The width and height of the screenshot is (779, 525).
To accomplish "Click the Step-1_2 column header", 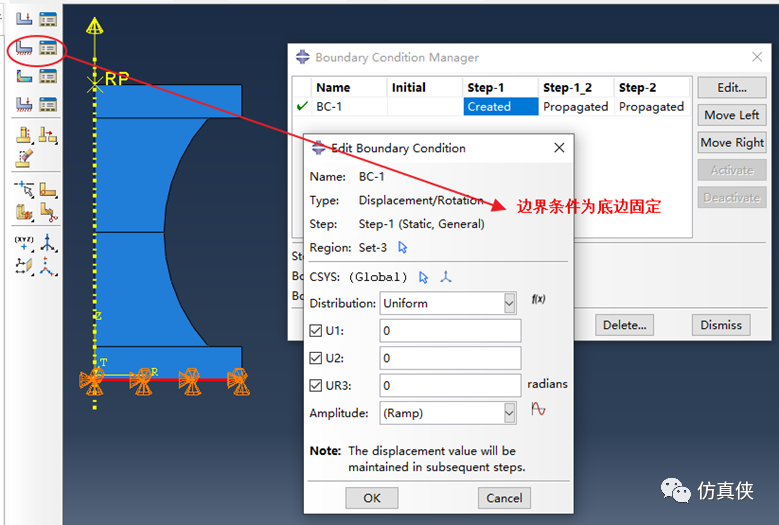I will tap(576, 88).
